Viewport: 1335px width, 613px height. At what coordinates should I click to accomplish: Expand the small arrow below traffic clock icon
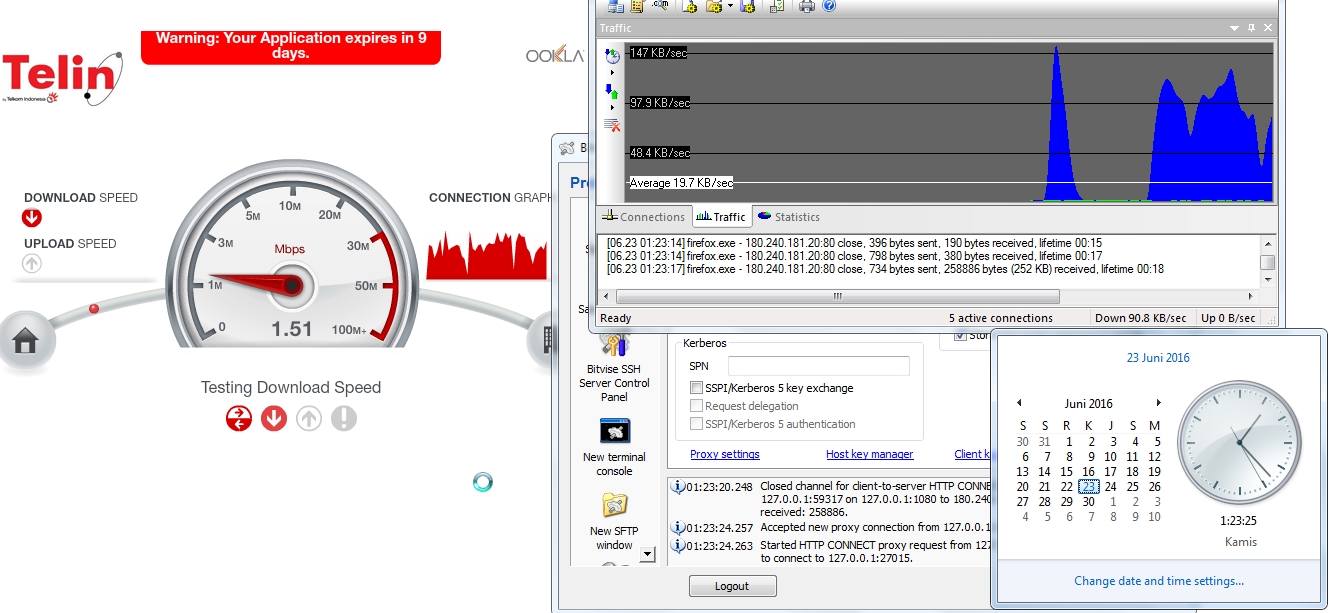(x=612, y=72)
